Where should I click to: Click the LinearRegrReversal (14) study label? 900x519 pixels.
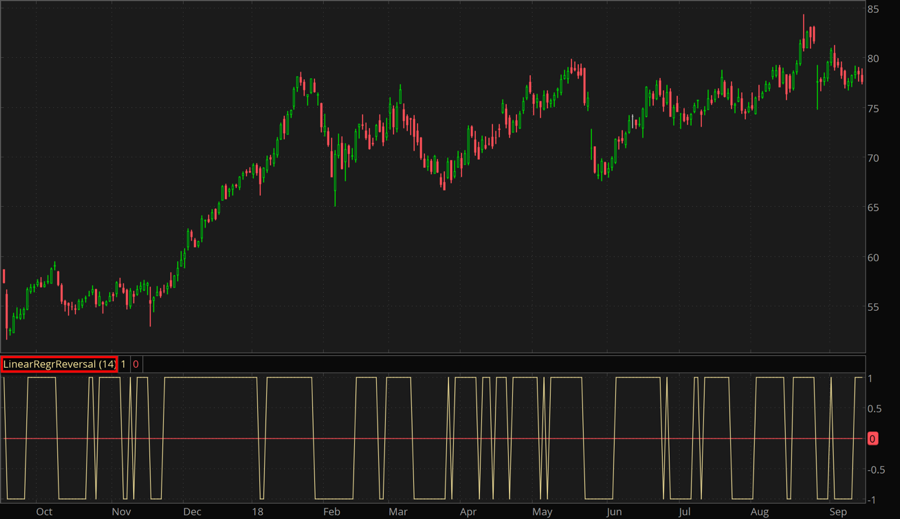[60, 364]
